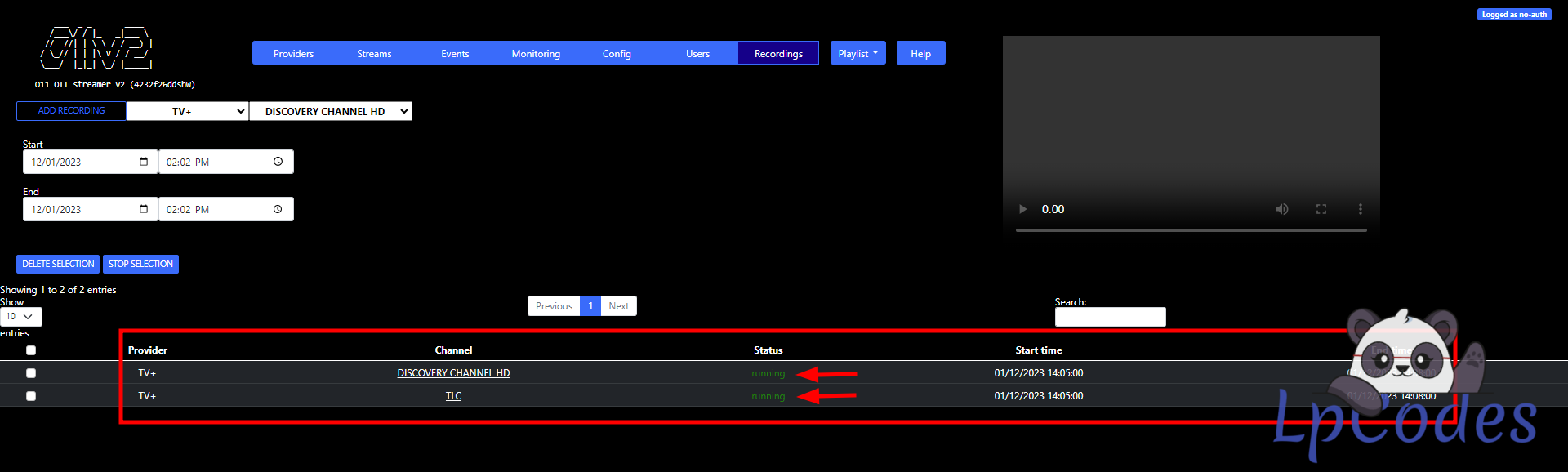Expand the DISCOVERY CHANNEL HD channel dropdown
This screenshot has width=1568, height=472.
click(x=330, y=111)
